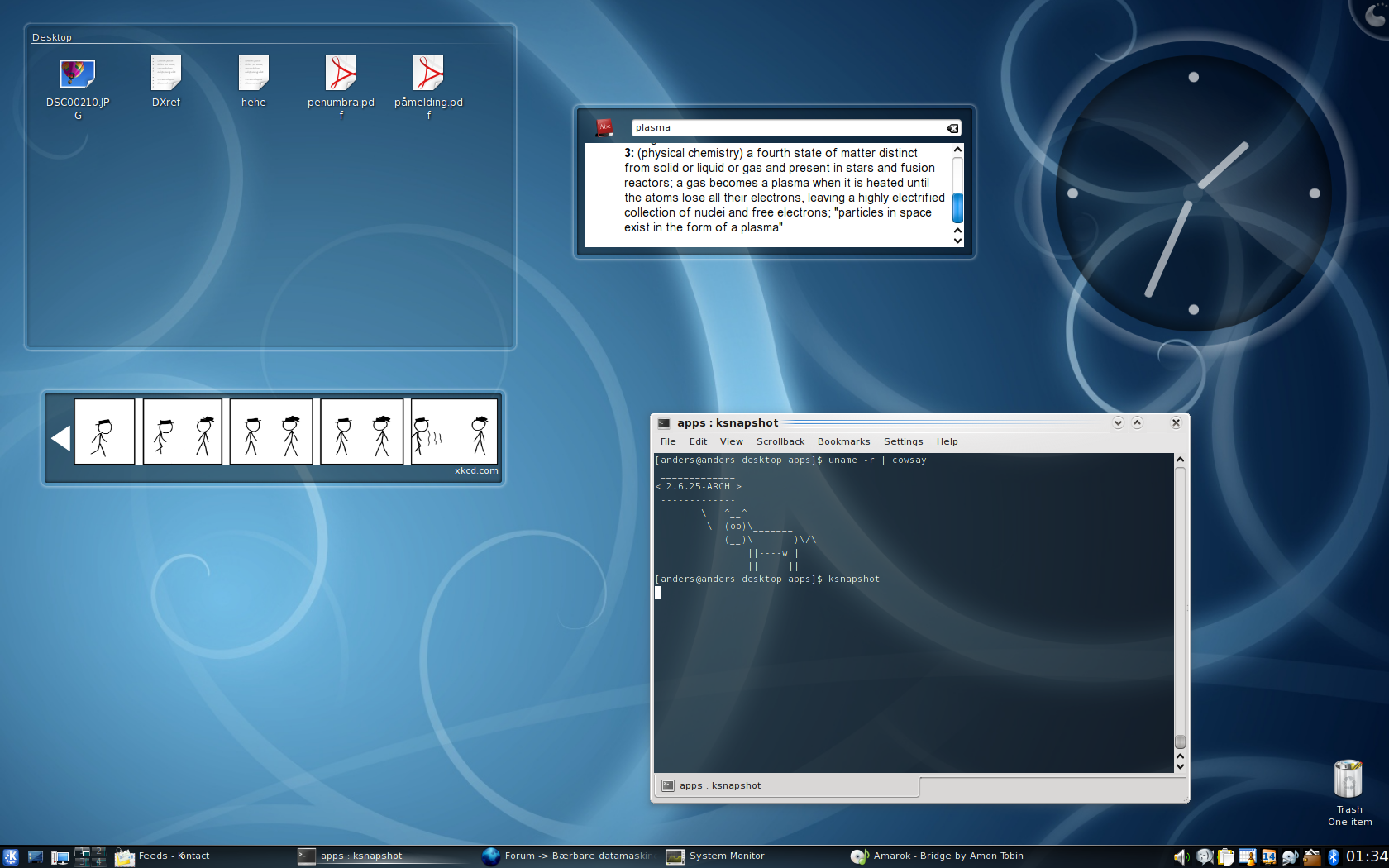Open Konsole Settings menu
Screen dimensions: 1389x868
click(x=904, y=441)
